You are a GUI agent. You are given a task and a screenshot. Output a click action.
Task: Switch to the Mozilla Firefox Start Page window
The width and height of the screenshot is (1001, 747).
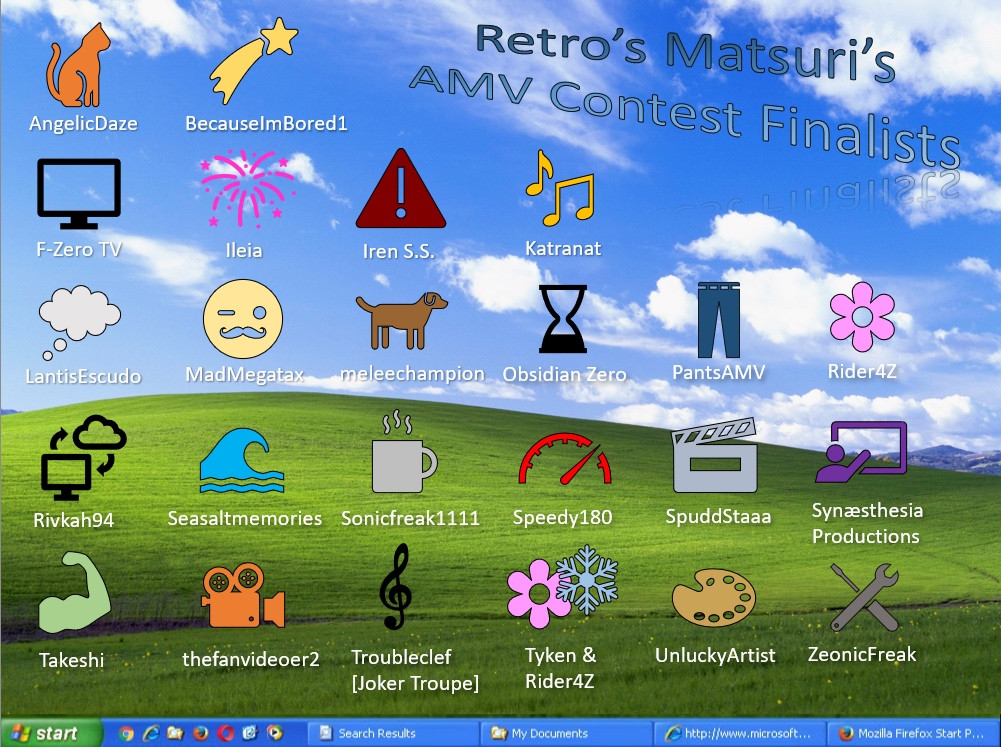(914, 734)
